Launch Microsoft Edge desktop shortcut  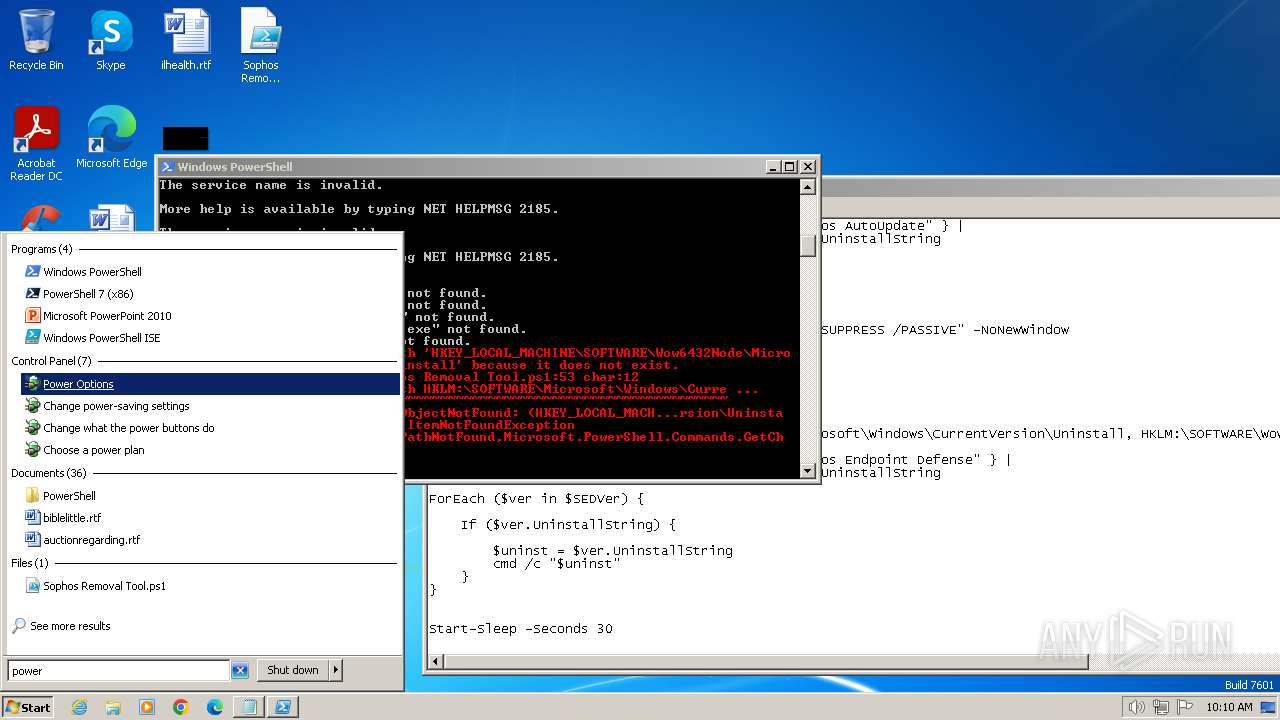click(x=111, y=138)
